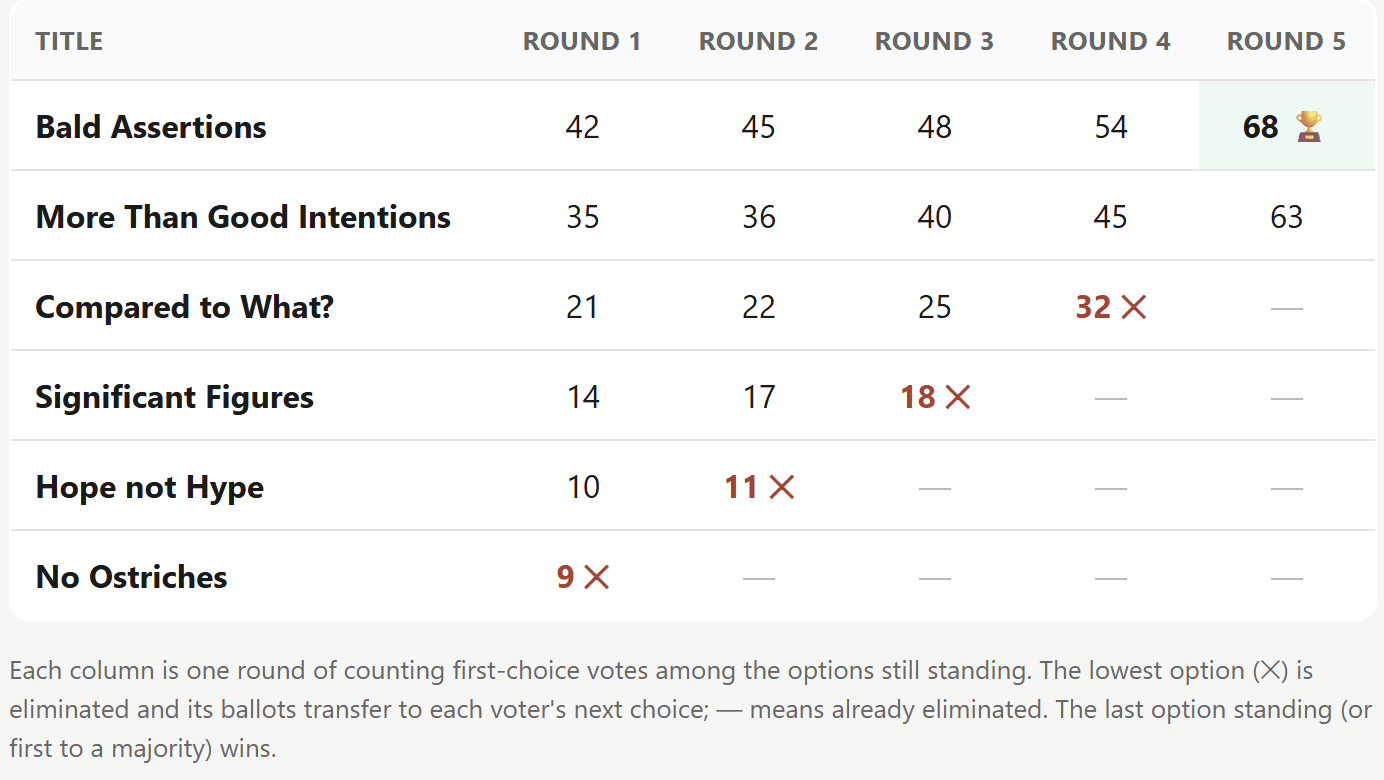Screen dimensions: 1384x780
Task: Select the Round 2 column header
Action: [758, 42]
